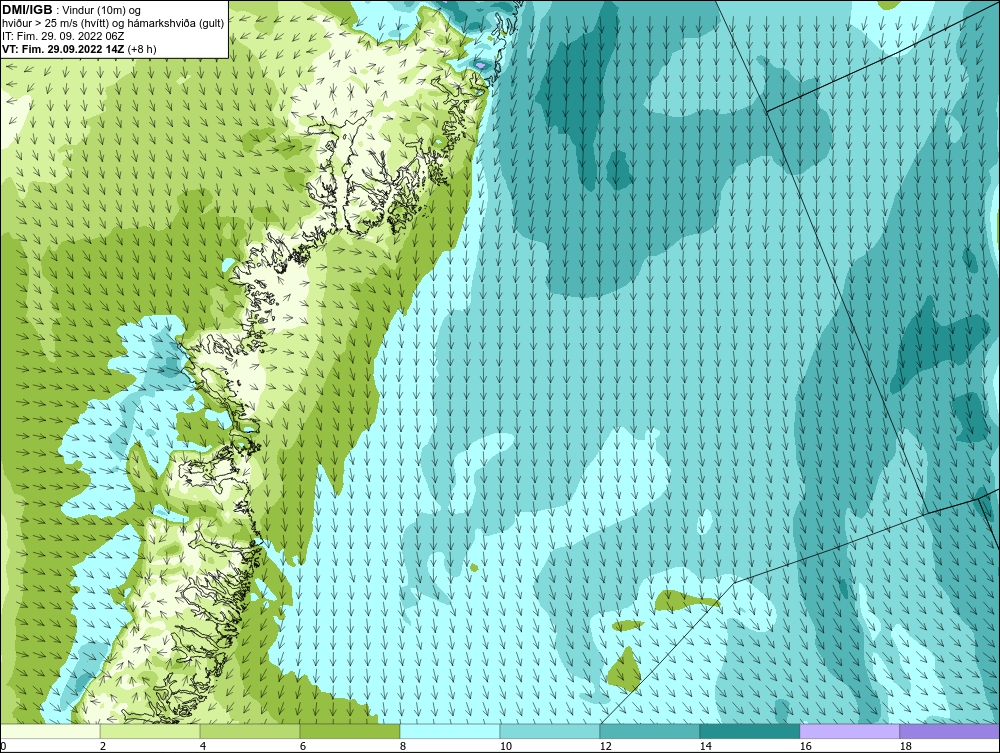This screenshot has height=753, width=1000.
Task: Click the legend label "14"
Action: (705, 746)
